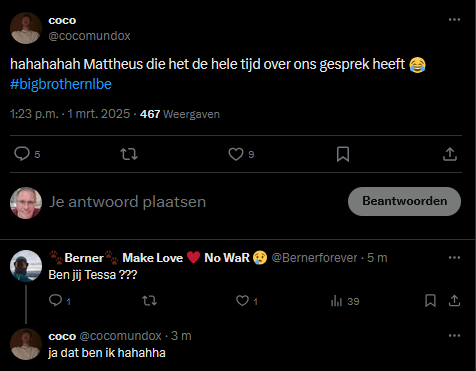This screenshot has width=476, height=371.
Task: Bookmark Berner's reply
Action: point(430,301)
